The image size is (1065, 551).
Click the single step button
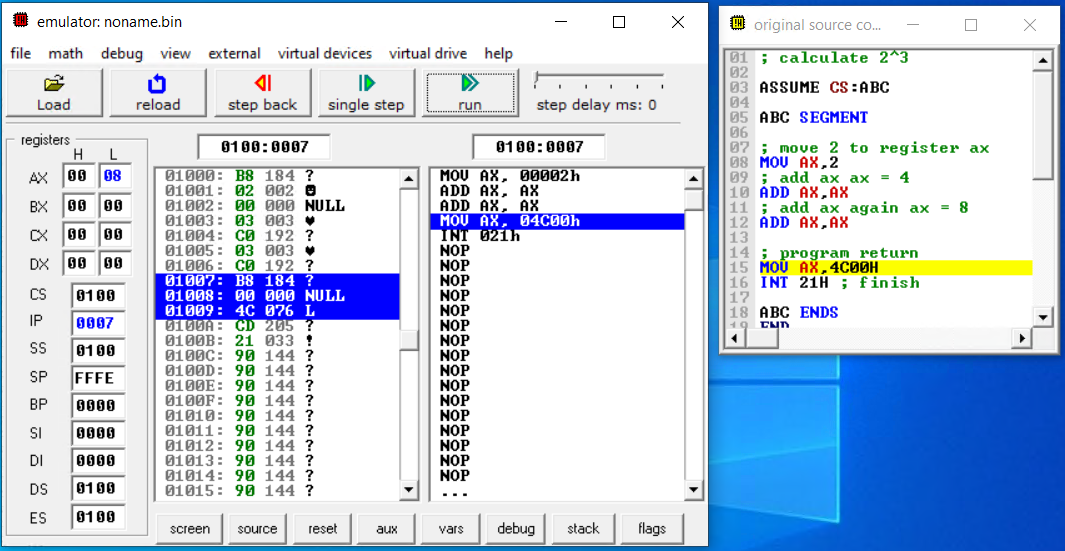click(366, 93)
